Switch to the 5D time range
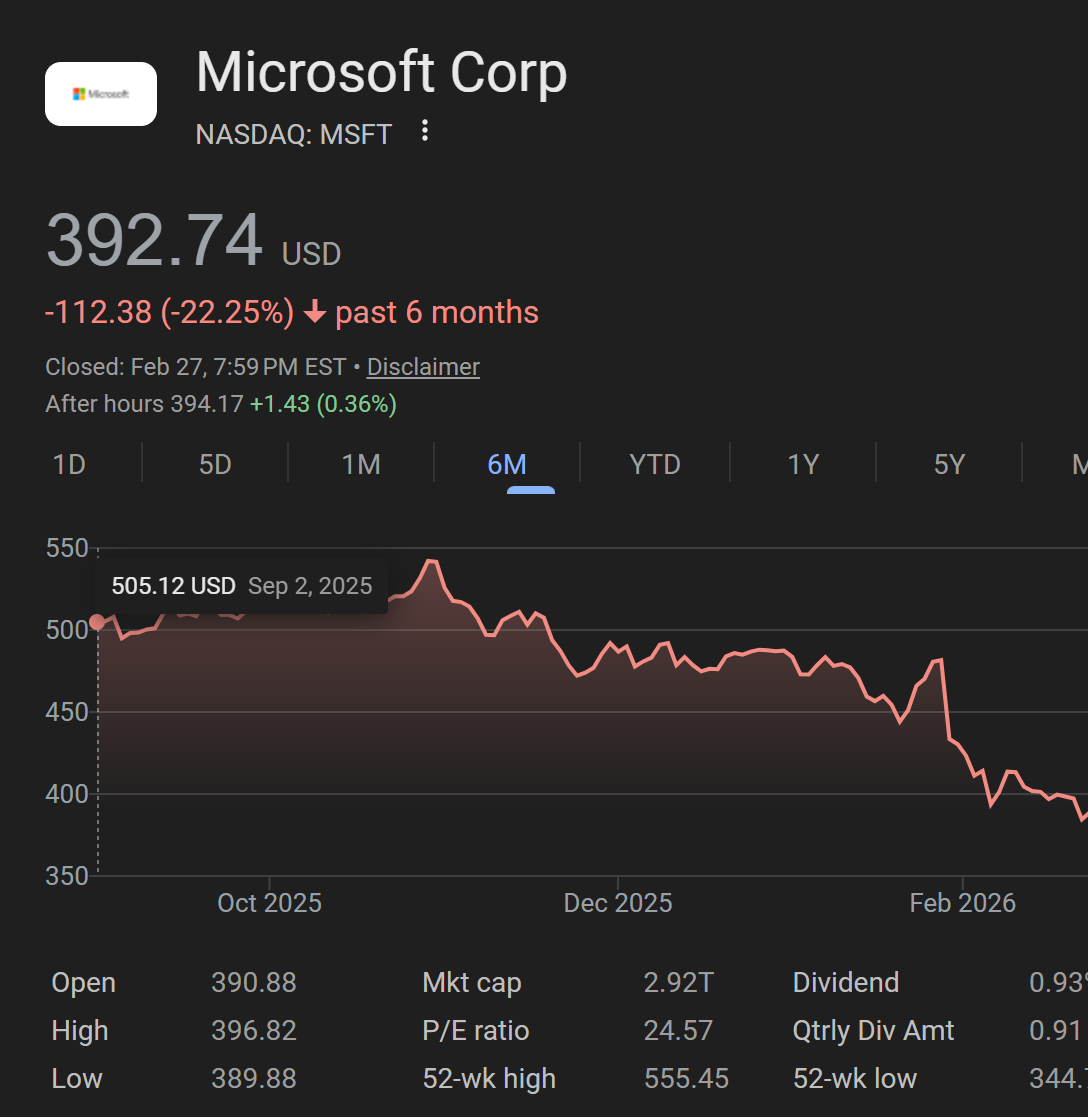The height and width of the screenshot is (1117, 1088). 215,465
